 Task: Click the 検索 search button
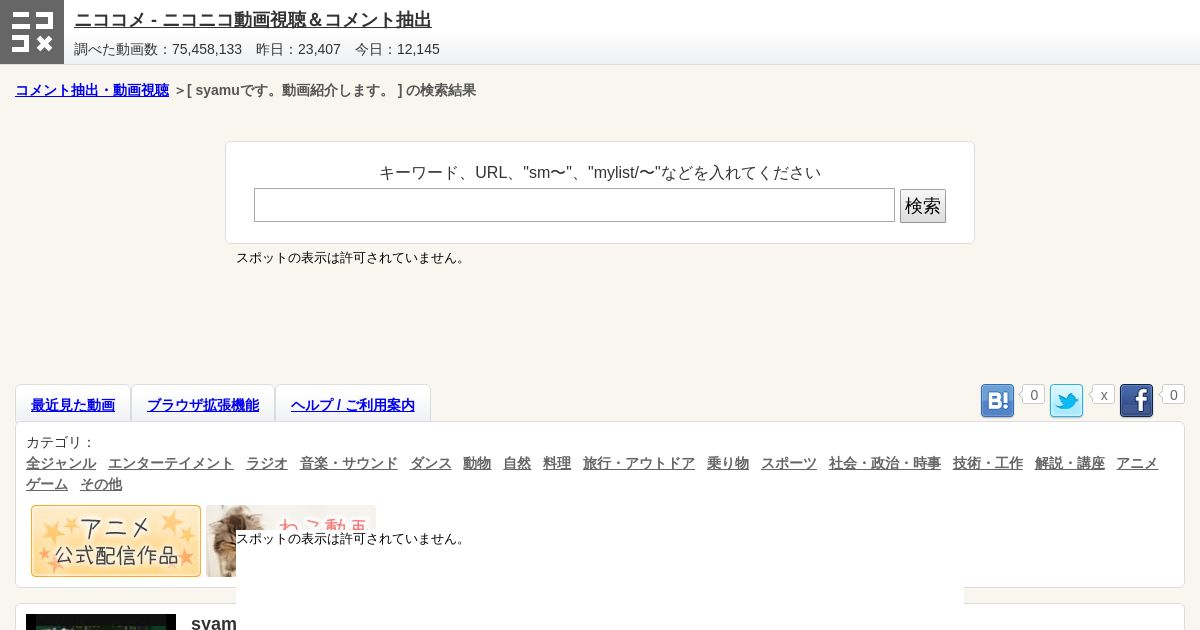click(x=923, y=206)
